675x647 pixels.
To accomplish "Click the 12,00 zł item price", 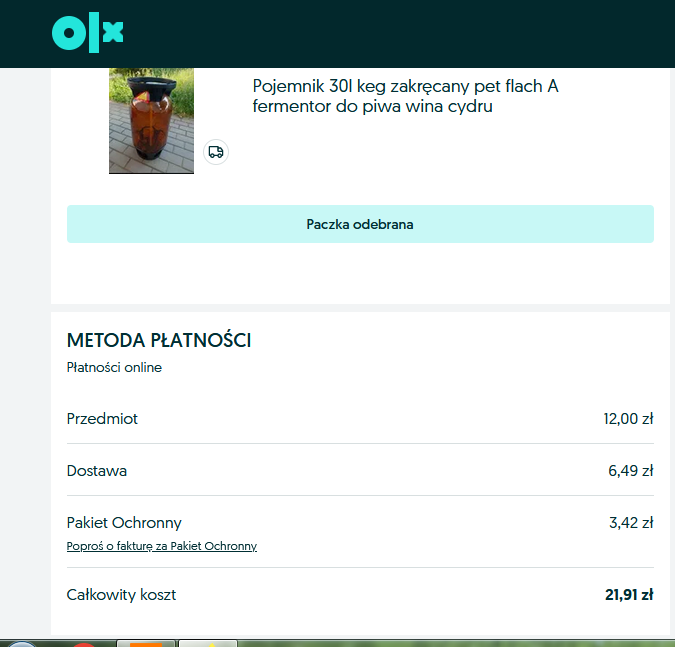I will click(x=628, y=418).
